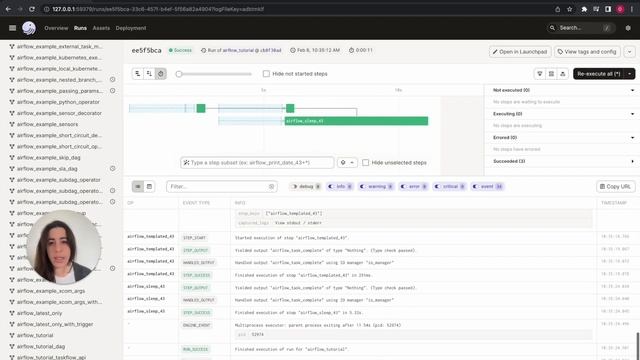
Task: Click the Dagster logo
Action: 29,28
